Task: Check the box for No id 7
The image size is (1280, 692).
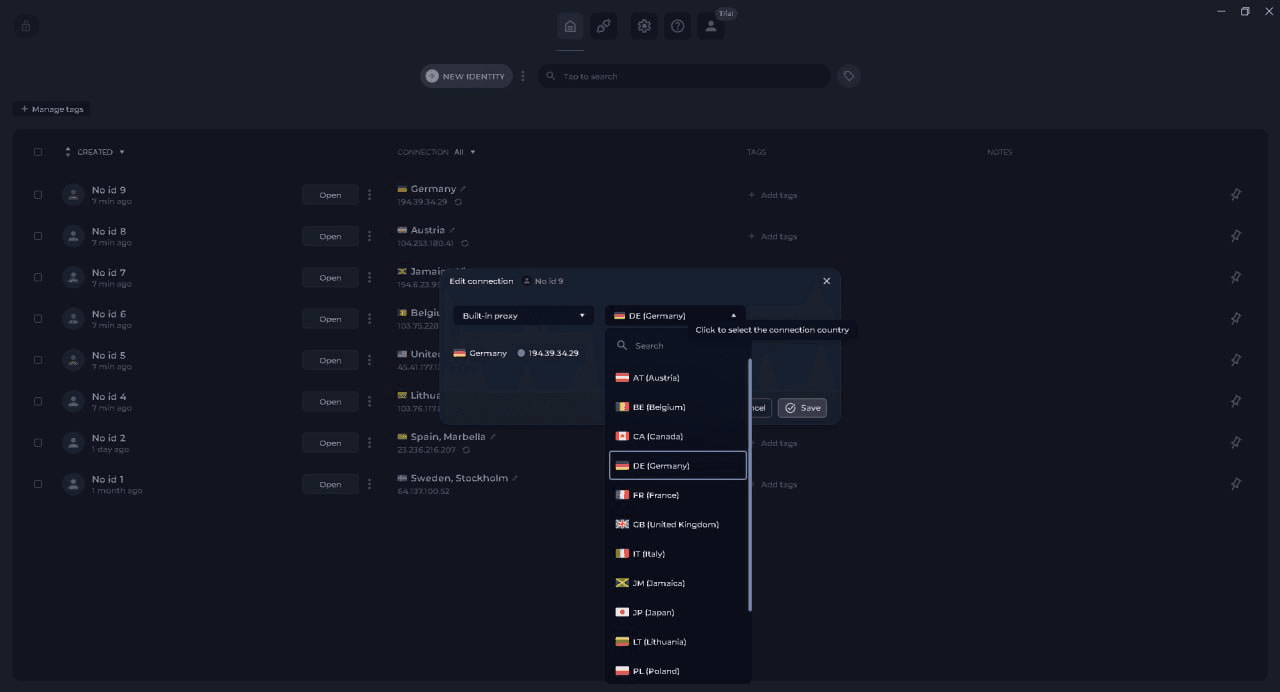Action: tap(38, 277)
